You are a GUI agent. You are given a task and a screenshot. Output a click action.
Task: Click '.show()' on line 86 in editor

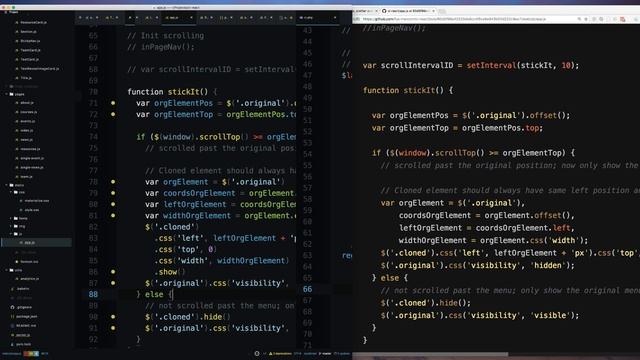coord(170,272)
